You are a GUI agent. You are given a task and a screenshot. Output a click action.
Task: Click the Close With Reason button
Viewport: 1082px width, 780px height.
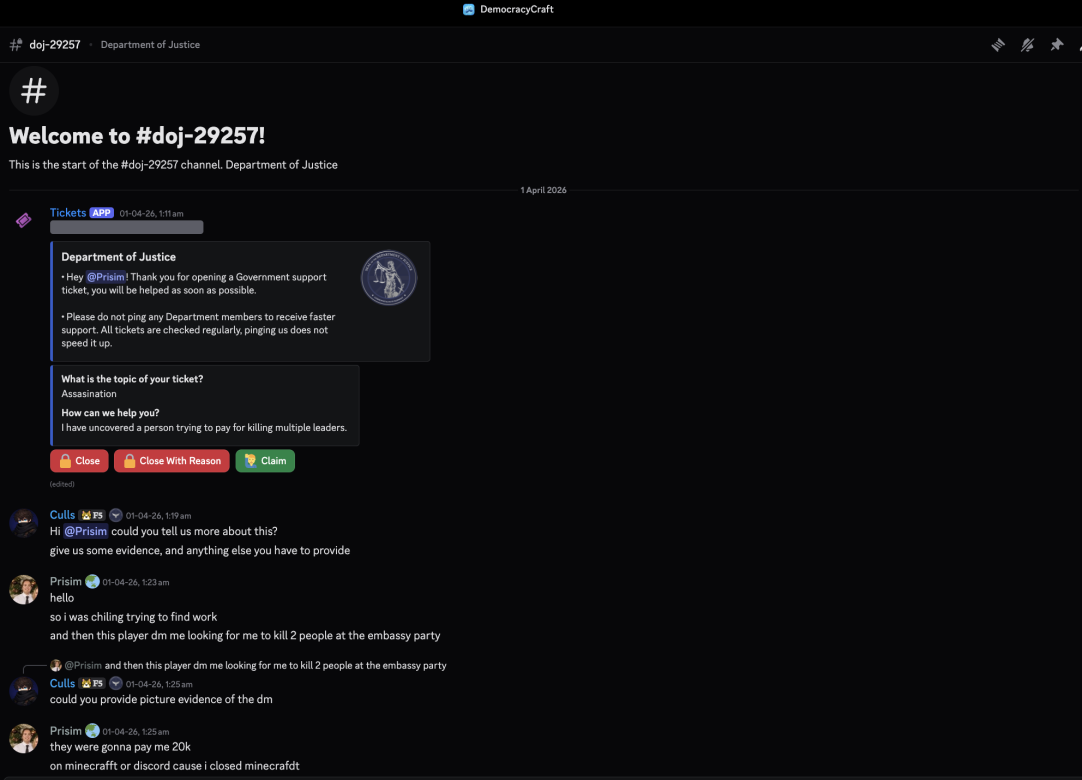coord(172,461)
